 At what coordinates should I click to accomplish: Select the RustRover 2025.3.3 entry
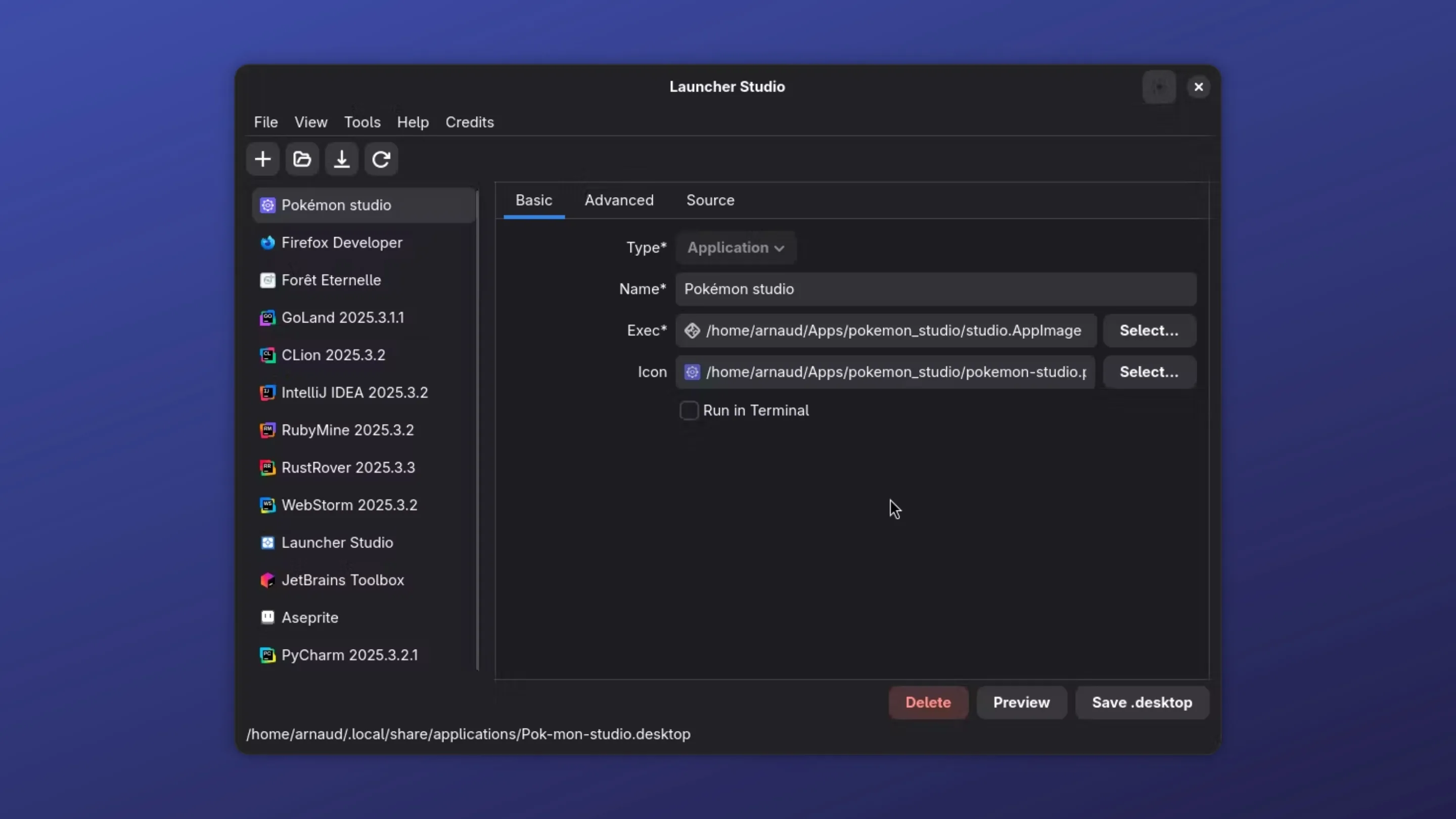(x=348, y=468)
